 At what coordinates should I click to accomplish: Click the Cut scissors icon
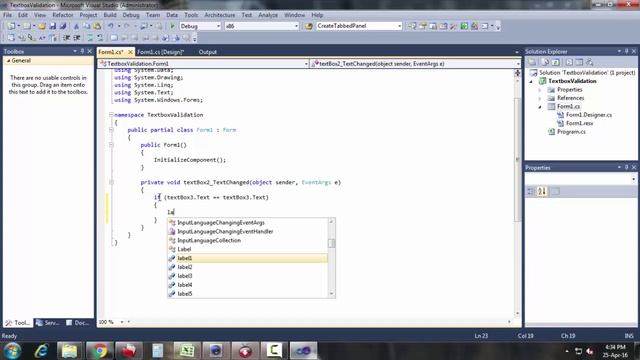(x=76, y=26)
